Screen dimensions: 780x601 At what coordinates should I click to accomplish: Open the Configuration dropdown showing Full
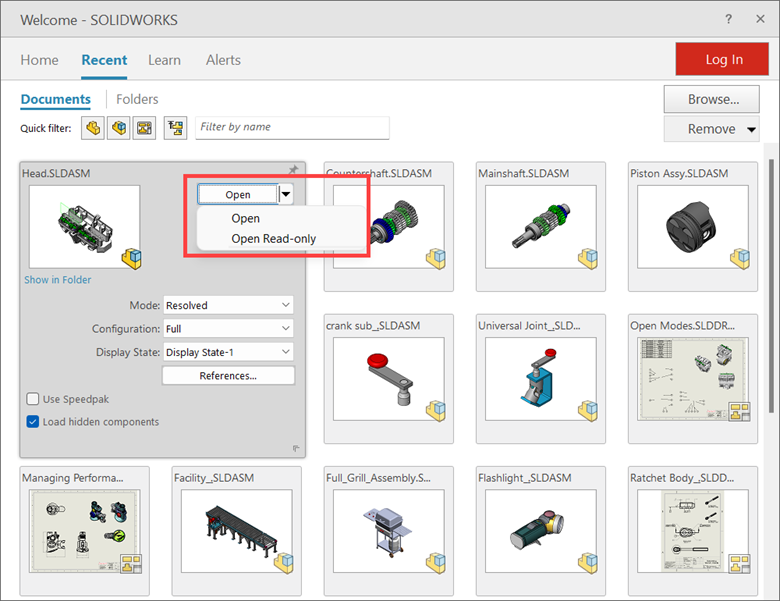point(228,328)
